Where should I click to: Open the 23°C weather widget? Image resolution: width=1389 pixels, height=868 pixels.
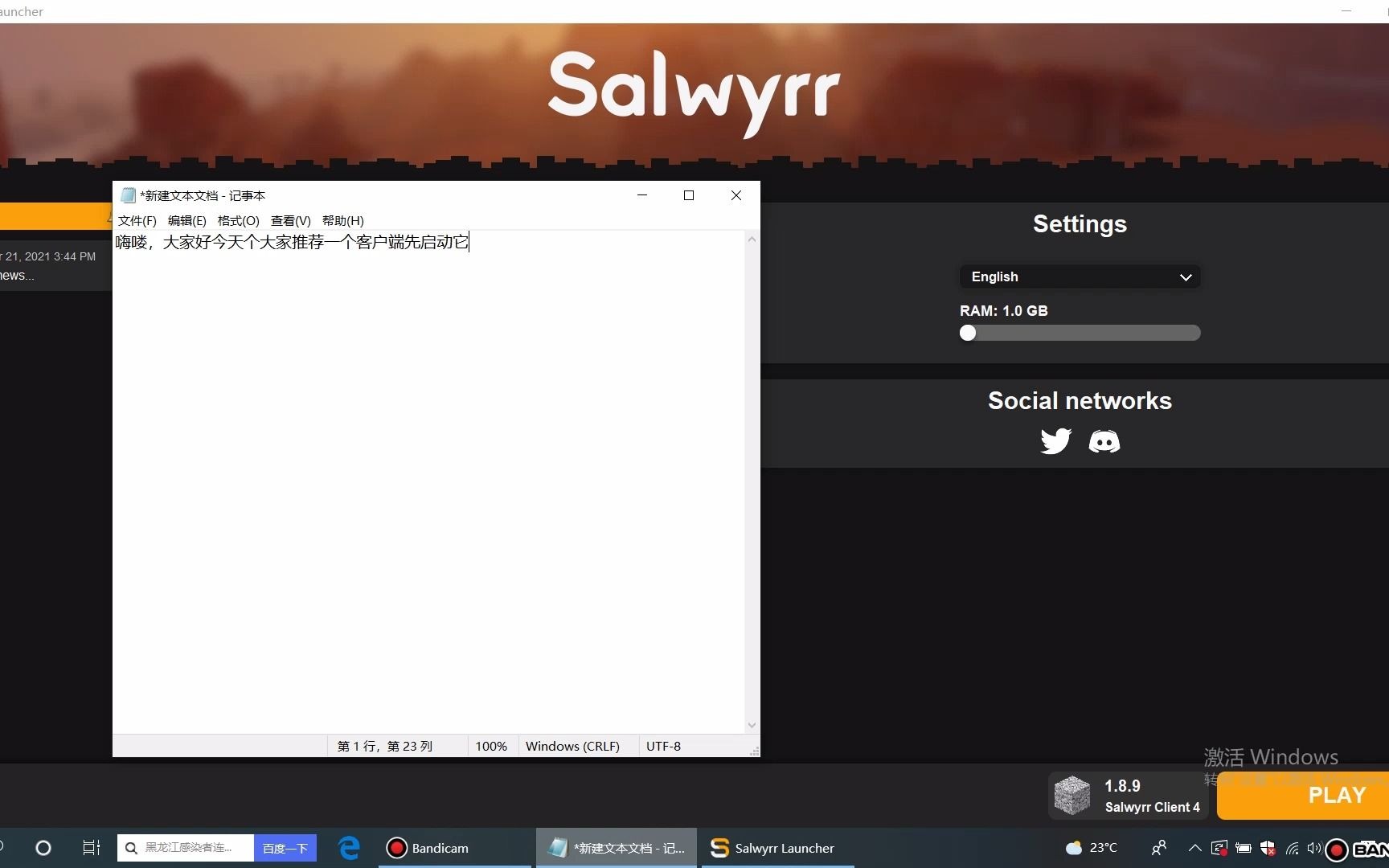point(1091,848)
